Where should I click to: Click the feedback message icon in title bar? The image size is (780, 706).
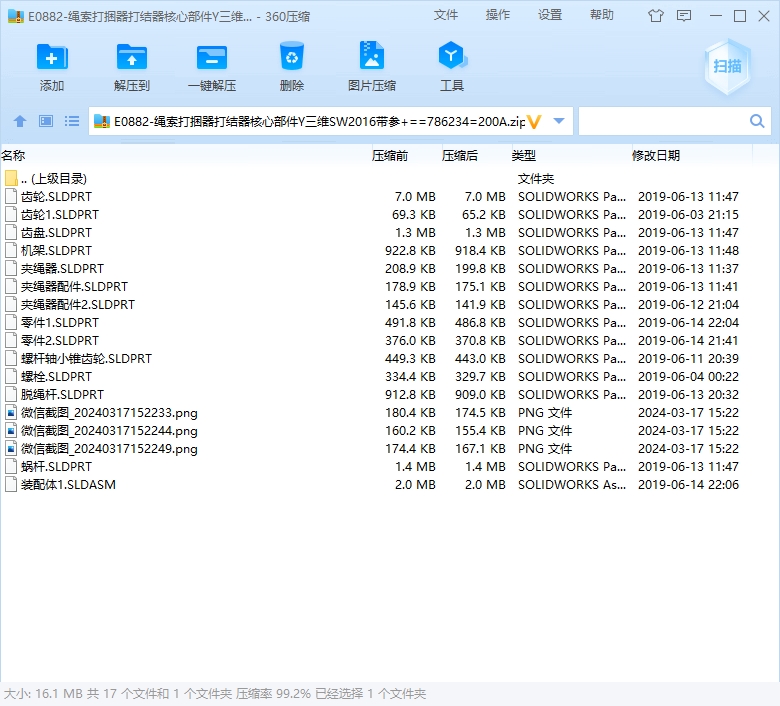pyautogui.click(x=684, y=16)
